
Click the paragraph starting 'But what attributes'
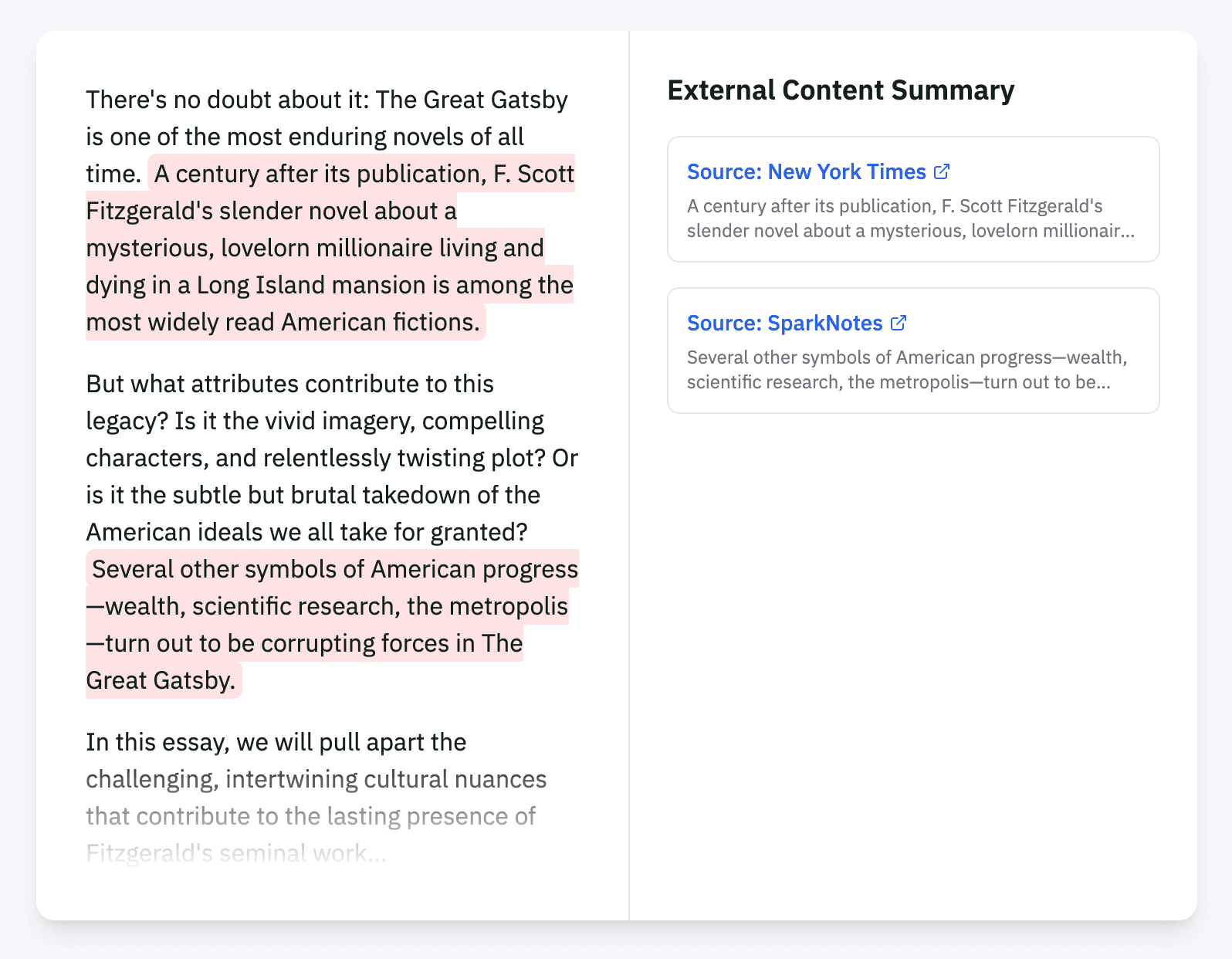point(332,456)
